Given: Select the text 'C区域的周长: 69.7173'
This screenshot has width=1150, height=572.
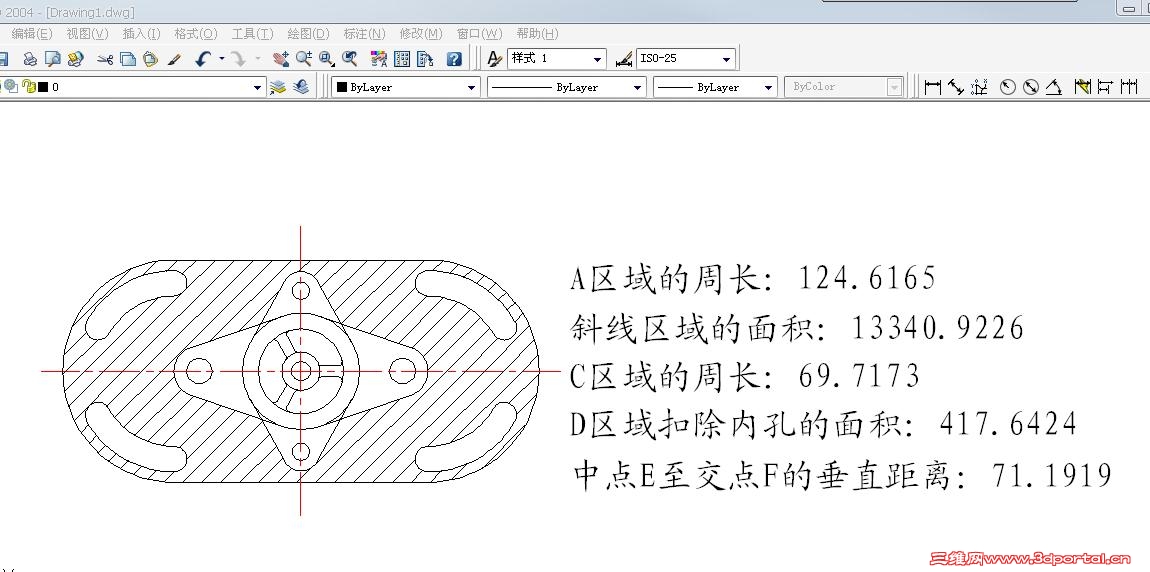Looking at the screenshot, I should click(x=745, y=376).
